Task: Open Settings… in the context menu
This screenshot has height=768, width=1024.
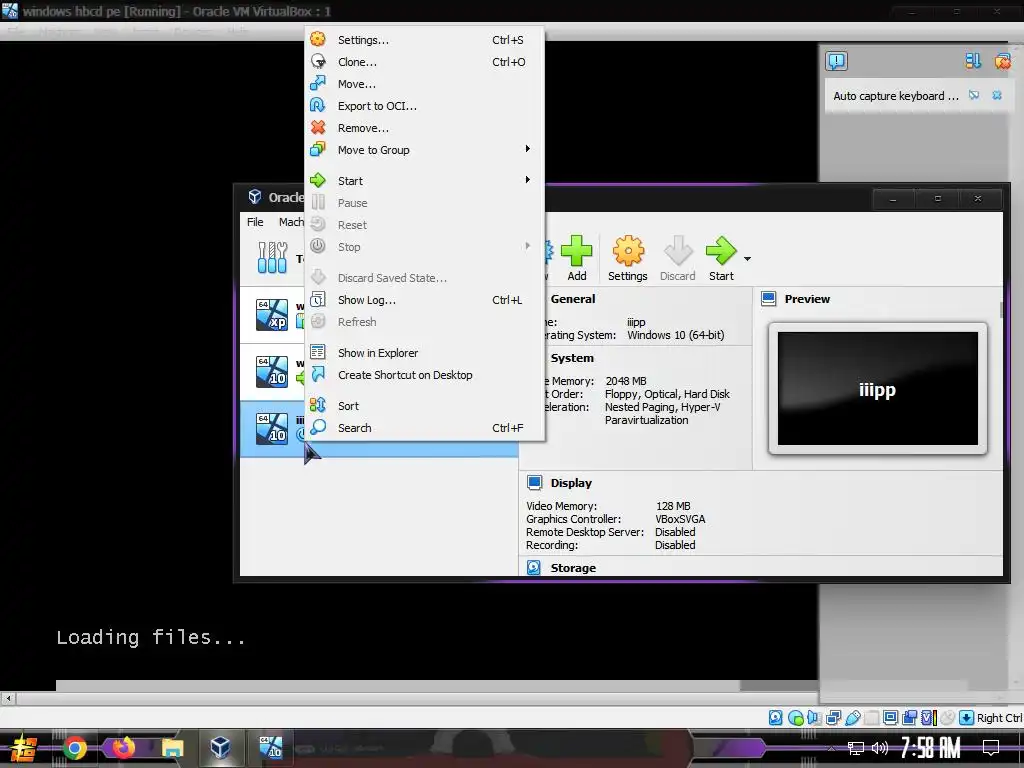Action: coord(424,40)
